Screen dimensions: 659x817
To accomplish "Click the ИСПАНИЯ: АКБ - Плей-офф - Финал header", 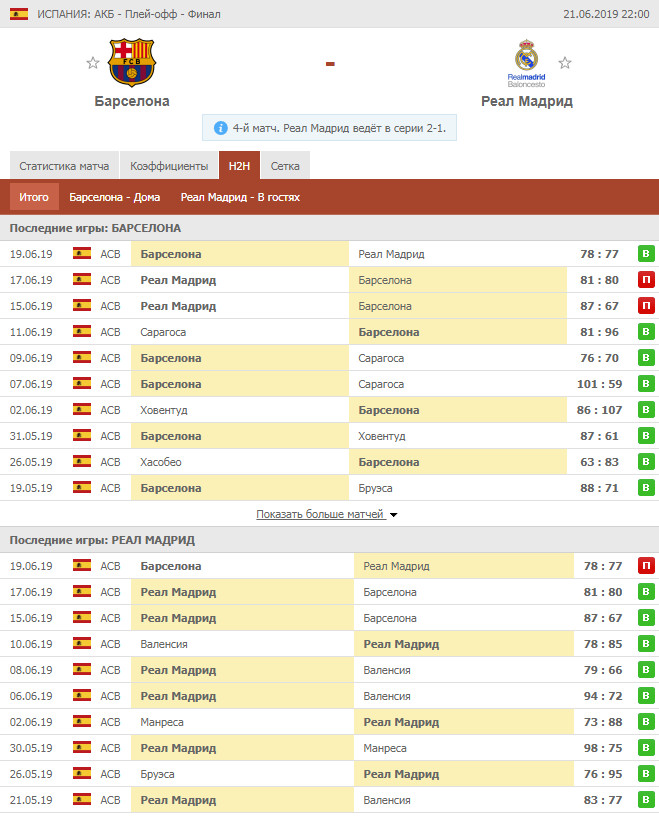I will point(129,14).
